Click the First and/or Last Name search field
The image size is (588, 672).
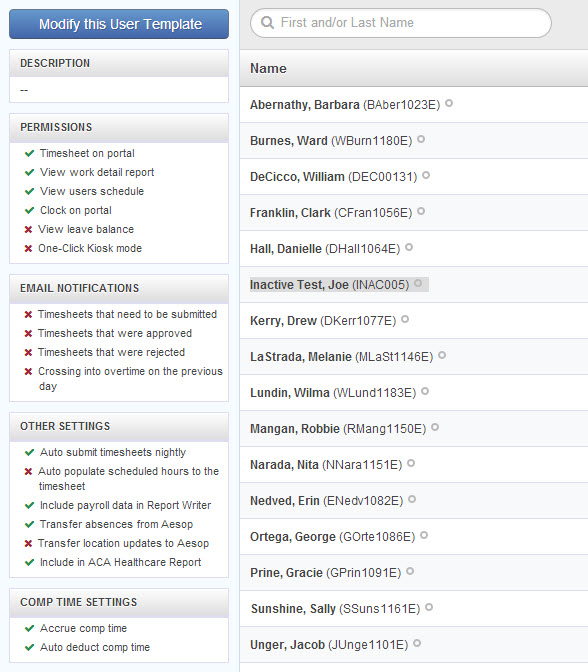pos(401,23)
